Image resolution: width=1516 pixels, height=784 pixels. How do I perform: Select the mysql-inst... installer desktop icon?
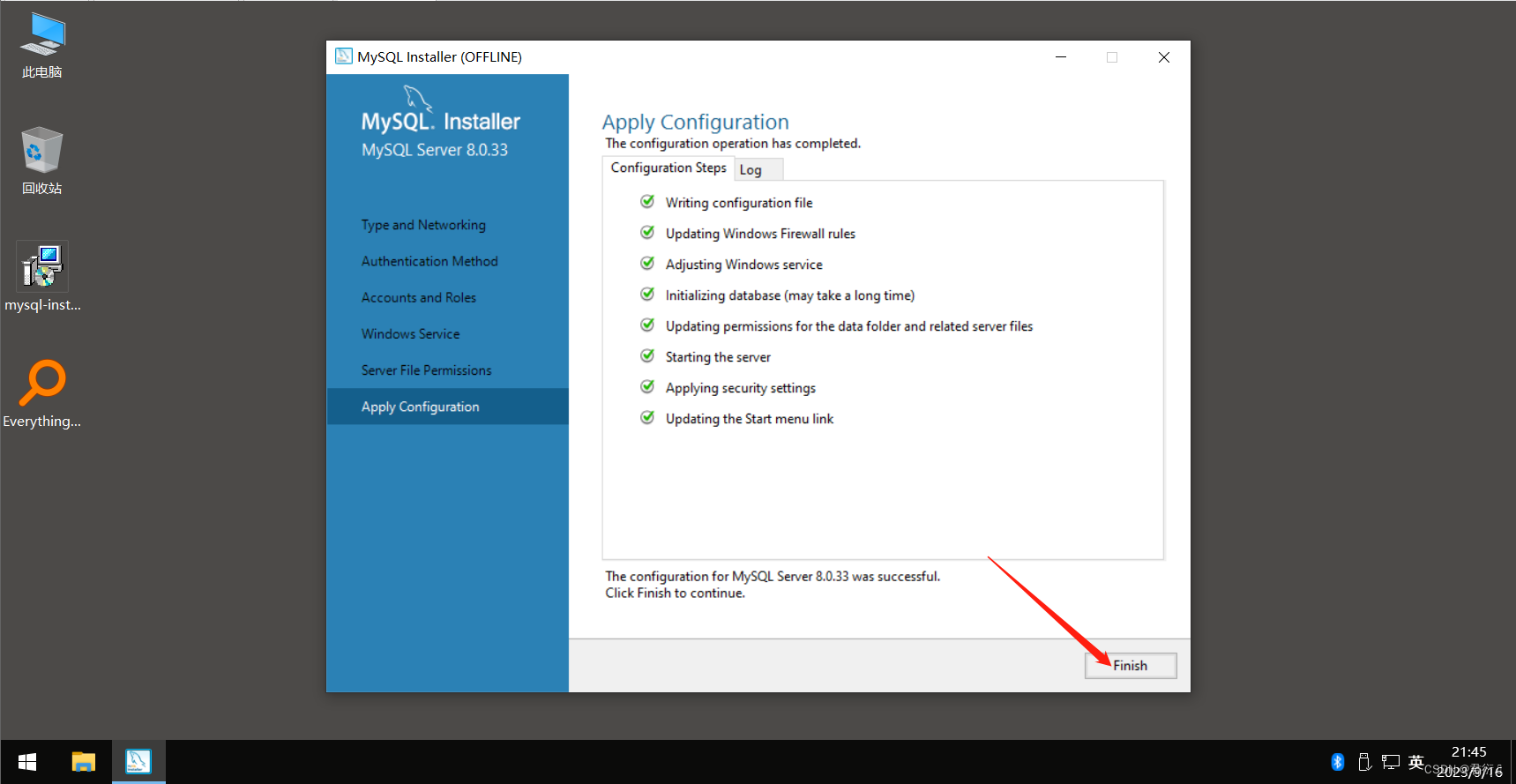tap(42, 278)
